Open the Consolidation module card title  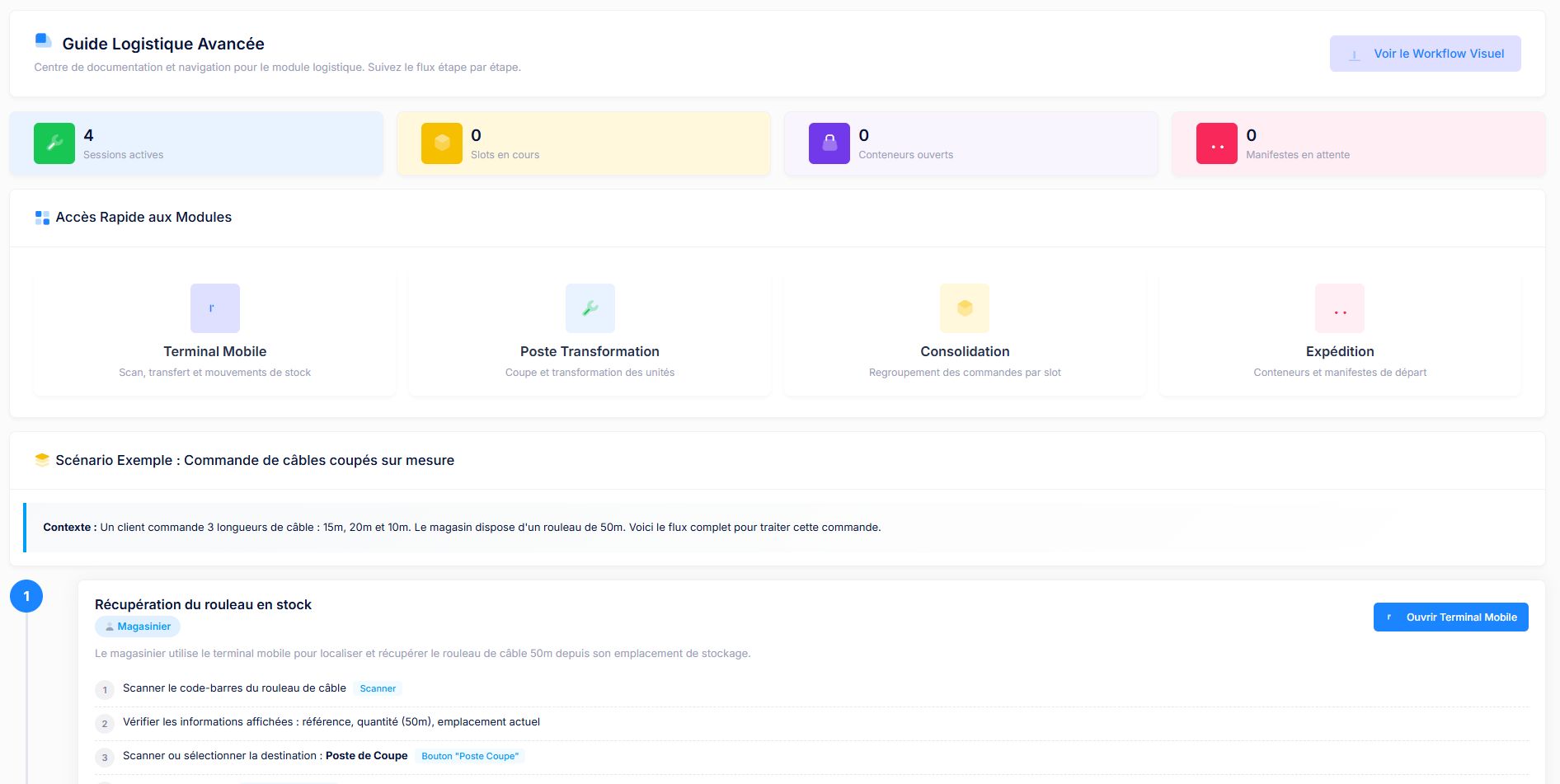pos(965,351)
